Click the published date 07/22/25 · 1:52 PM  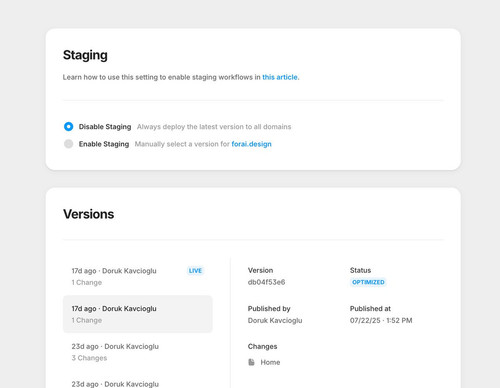pyautogui.click(x=381, y=320)
